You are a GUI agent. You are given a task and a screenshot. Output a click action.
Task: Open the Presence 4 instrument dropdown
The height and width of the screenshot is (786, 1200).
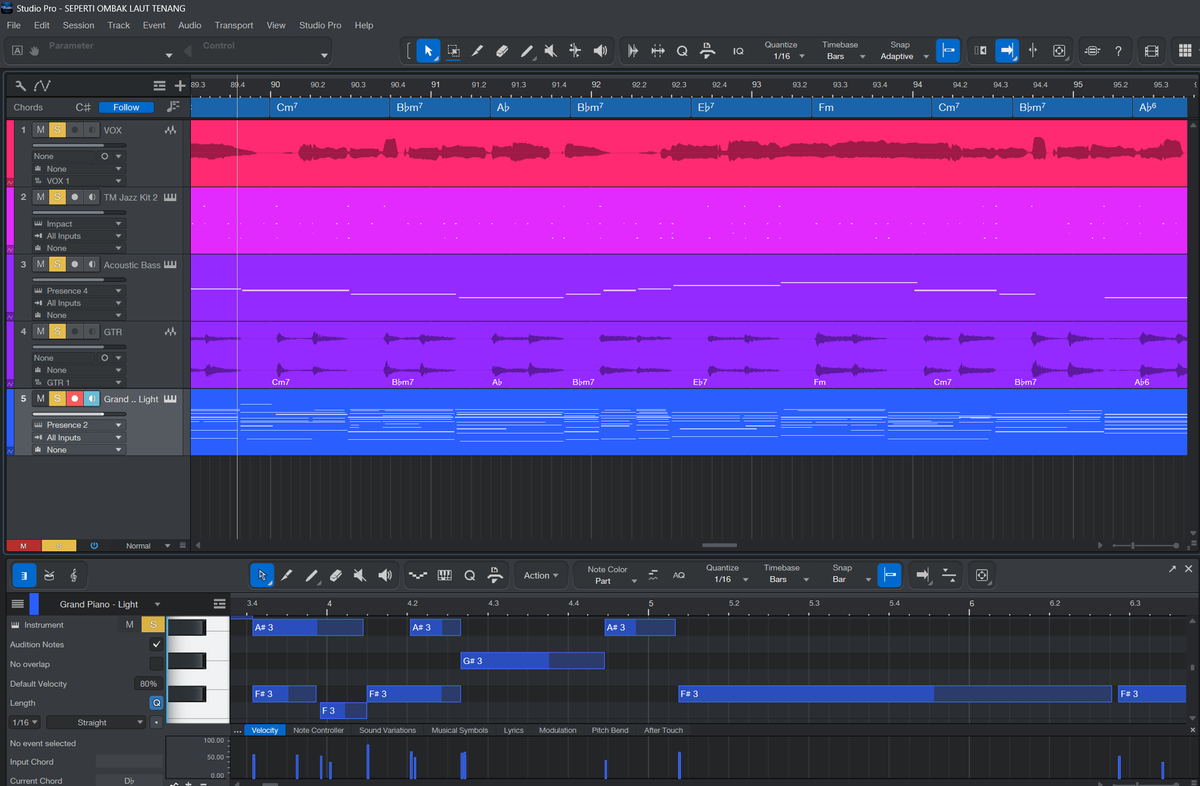point(78,291)
